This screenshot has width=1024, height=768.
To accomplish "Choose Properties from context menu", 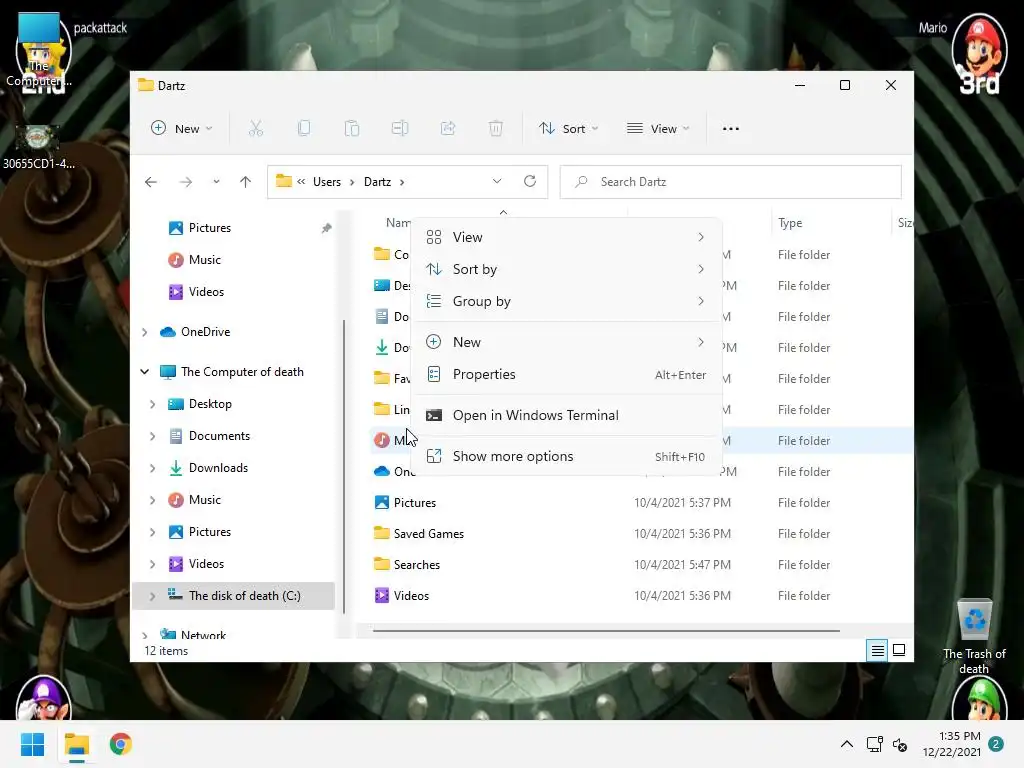I will click(566, 374).
